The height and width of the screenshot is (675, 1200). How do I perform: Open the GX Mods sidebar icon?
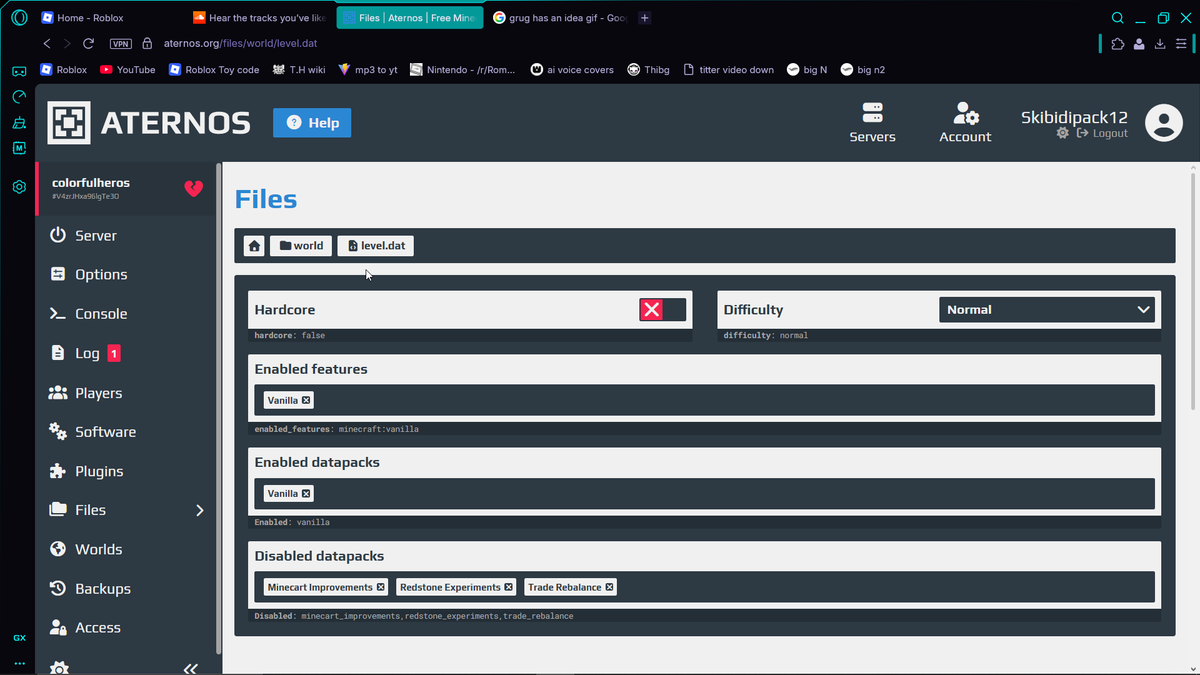[19, 148]
